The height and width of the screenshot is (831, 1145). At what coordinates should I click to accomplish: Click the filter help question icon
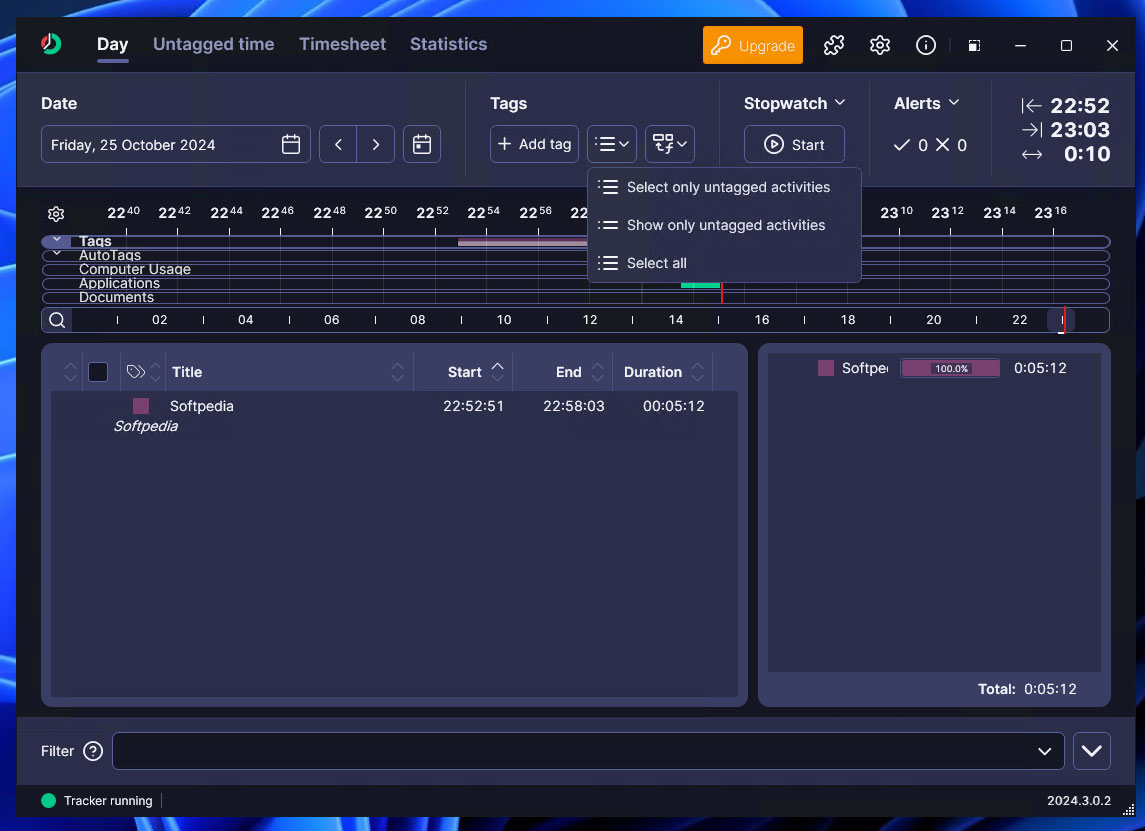coord(93,751)
